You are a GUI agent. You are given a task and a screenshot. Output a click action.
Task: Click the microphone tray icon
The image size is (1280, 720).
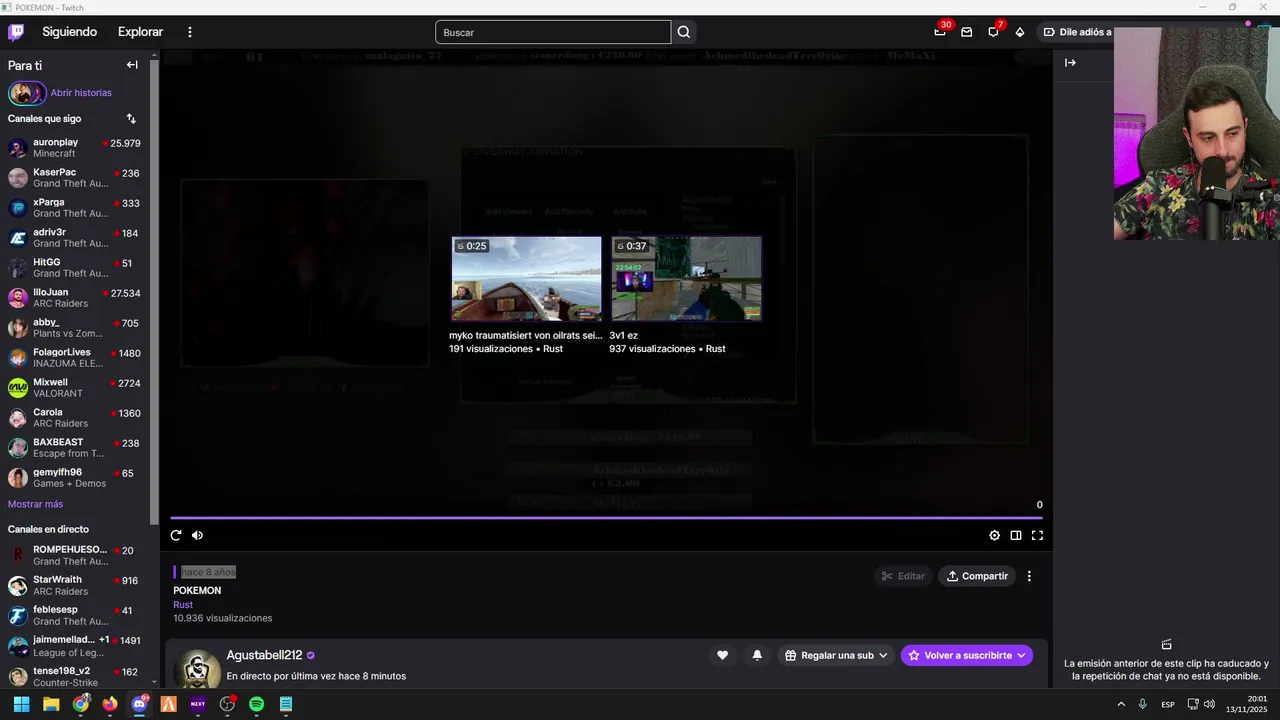tap(1142, 704)
